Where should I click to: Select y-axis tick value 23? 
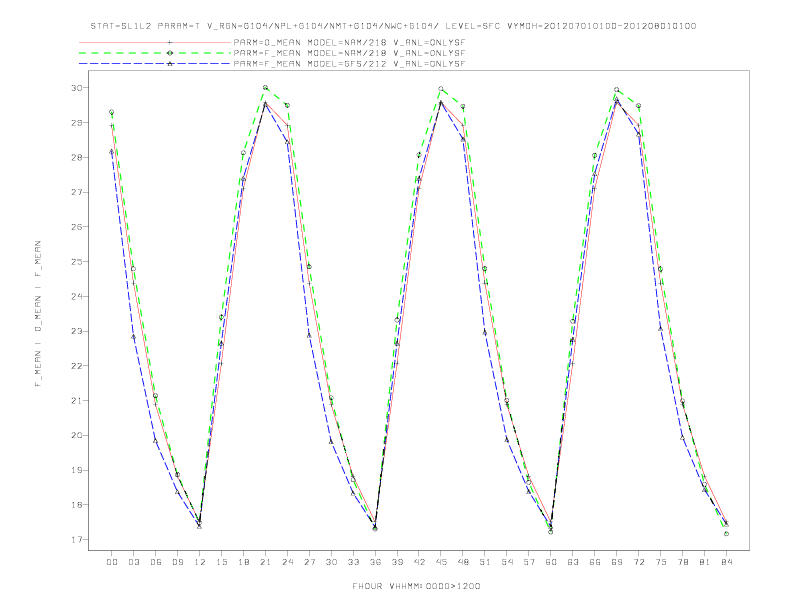point(77,331)
